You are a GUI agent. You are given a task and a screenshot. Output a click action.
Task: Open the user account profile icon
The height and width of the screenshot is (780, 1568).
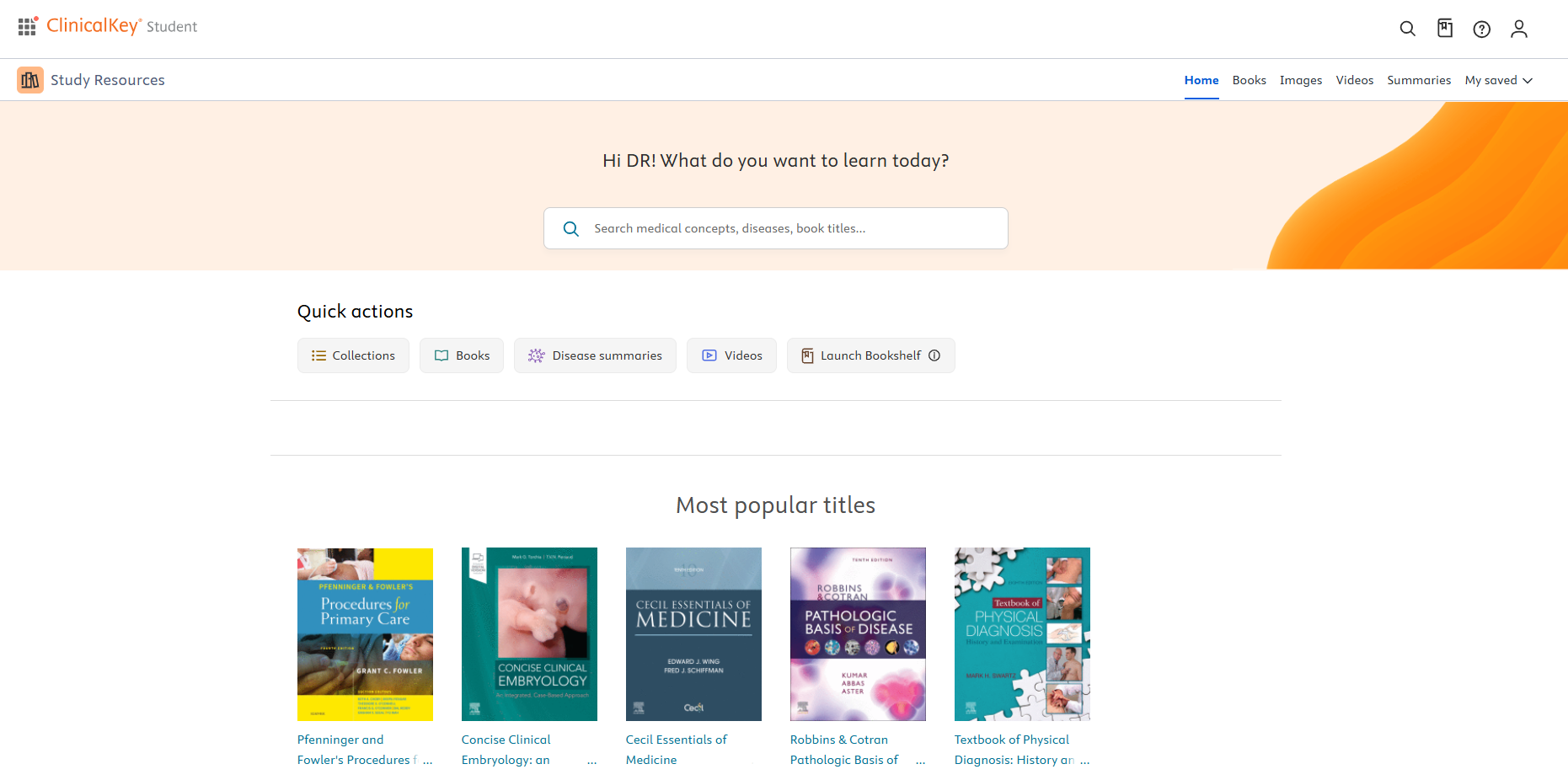pos(1519,29)
